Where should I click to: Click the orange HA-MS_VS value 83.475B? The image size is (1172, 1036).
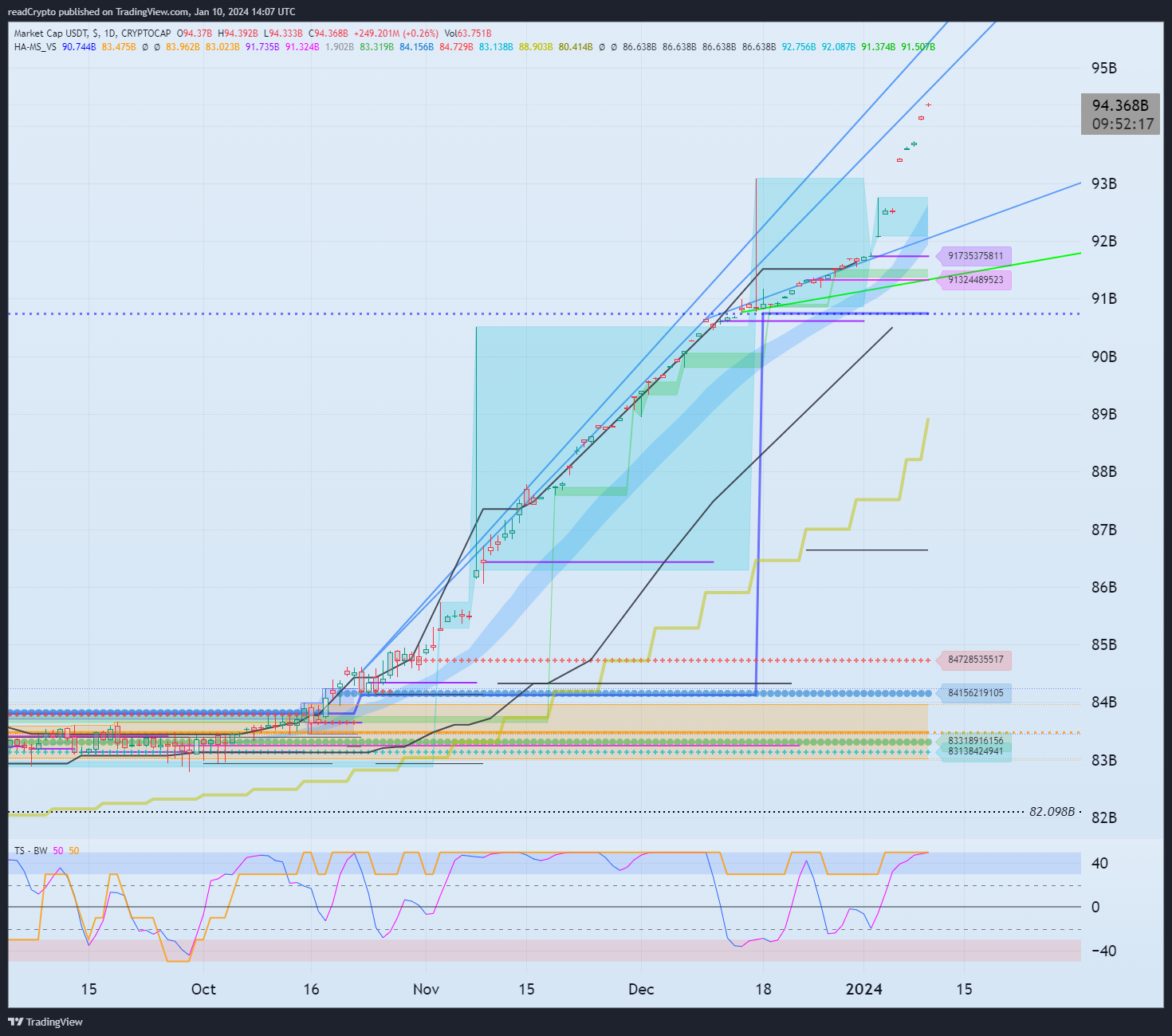(119, 47)
